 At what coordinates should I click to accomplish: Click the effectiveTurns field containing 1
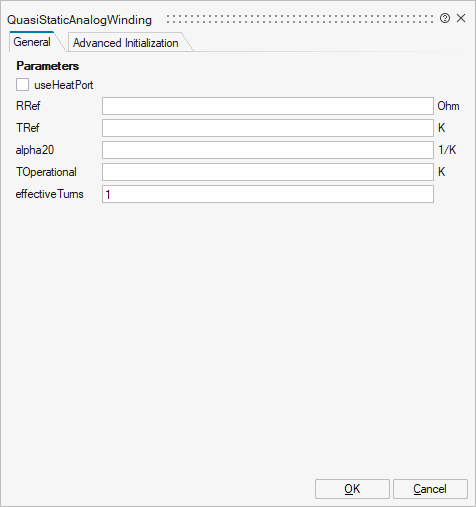268,194
